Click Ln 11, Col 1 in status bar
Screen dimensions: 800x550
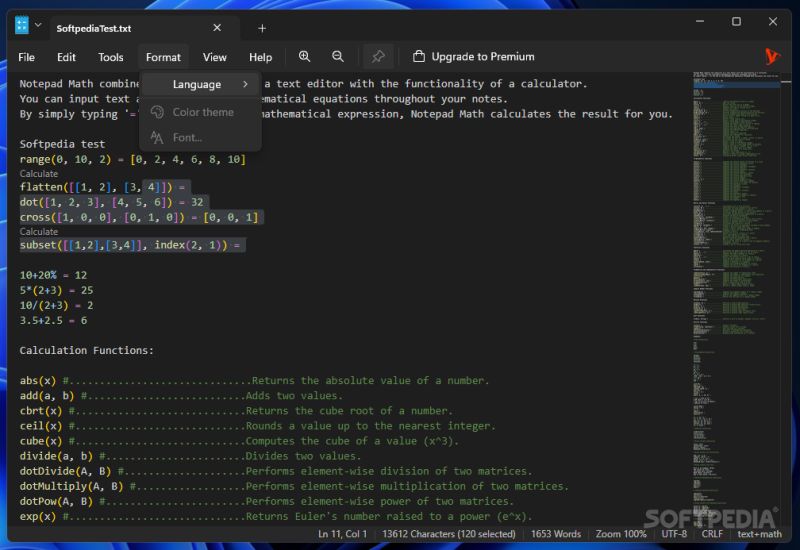click(342, 534)
